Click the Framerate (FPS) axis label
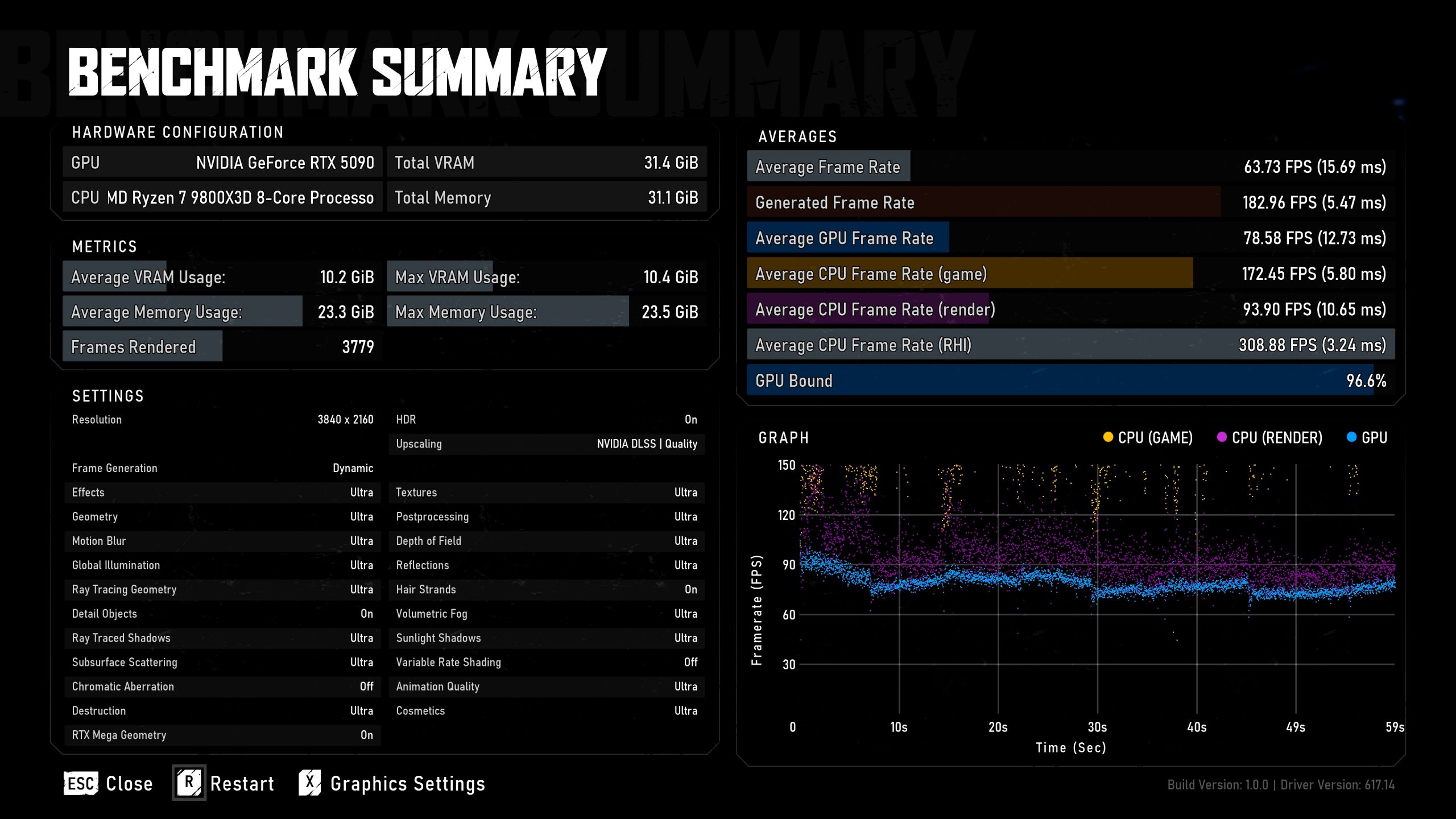Screen dimensions: 1456x819 tap(756, 610)
